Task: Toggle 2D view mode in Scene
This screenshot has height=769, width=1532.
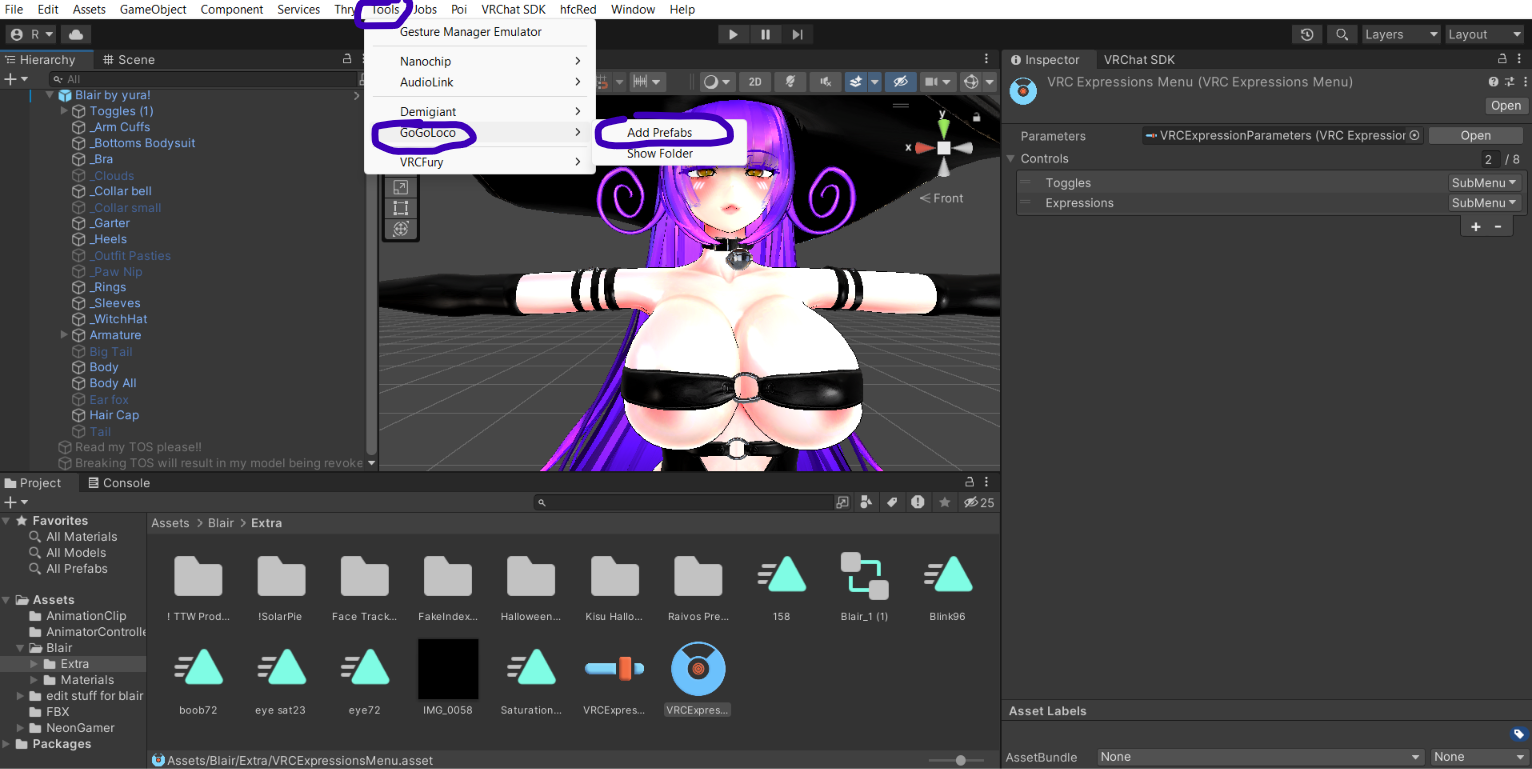Action: pos(755,82)
